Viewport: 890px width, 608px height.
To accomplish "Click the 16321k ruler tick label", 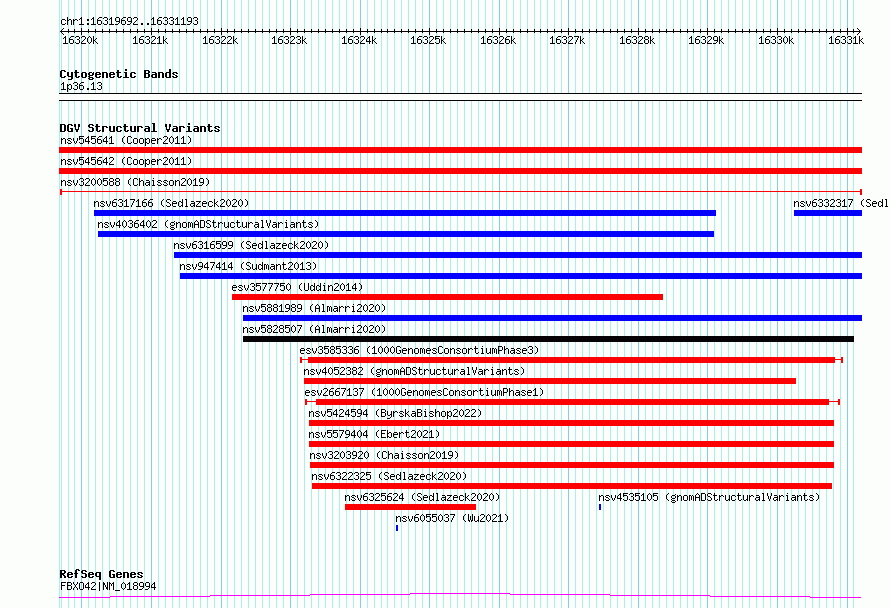I will click(x=150, y=40).
